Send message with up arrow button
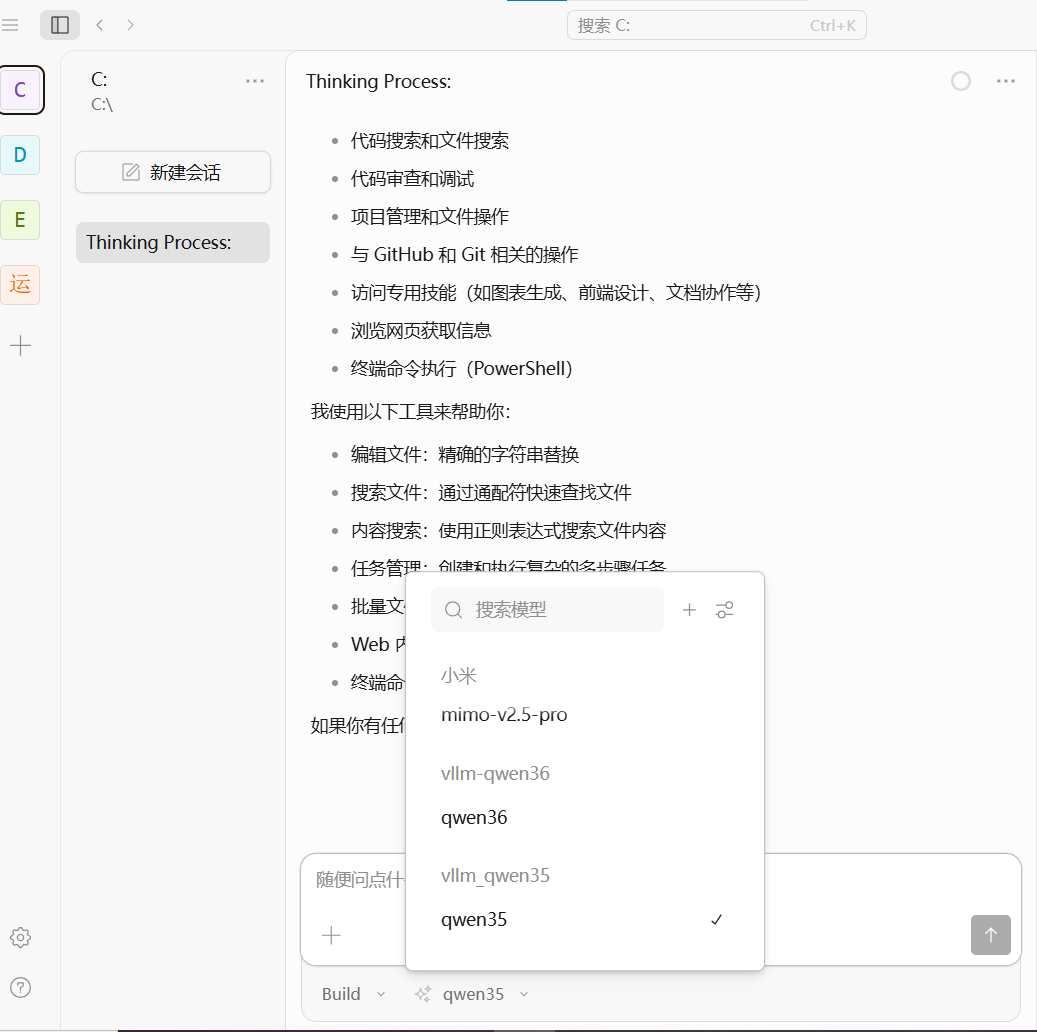Viewport: 1037px width, 1032px height. tap(990, 935)
